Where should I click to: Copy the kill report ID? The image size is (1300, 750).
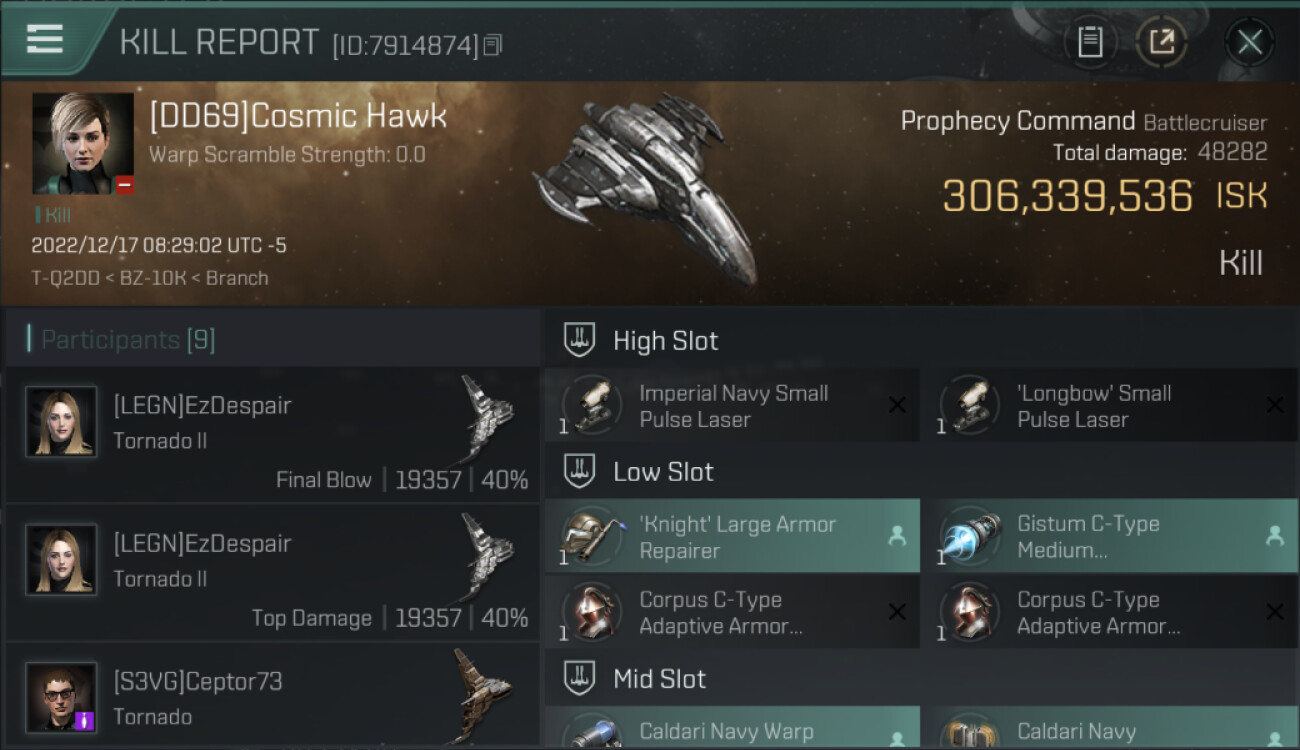point(492,45)
